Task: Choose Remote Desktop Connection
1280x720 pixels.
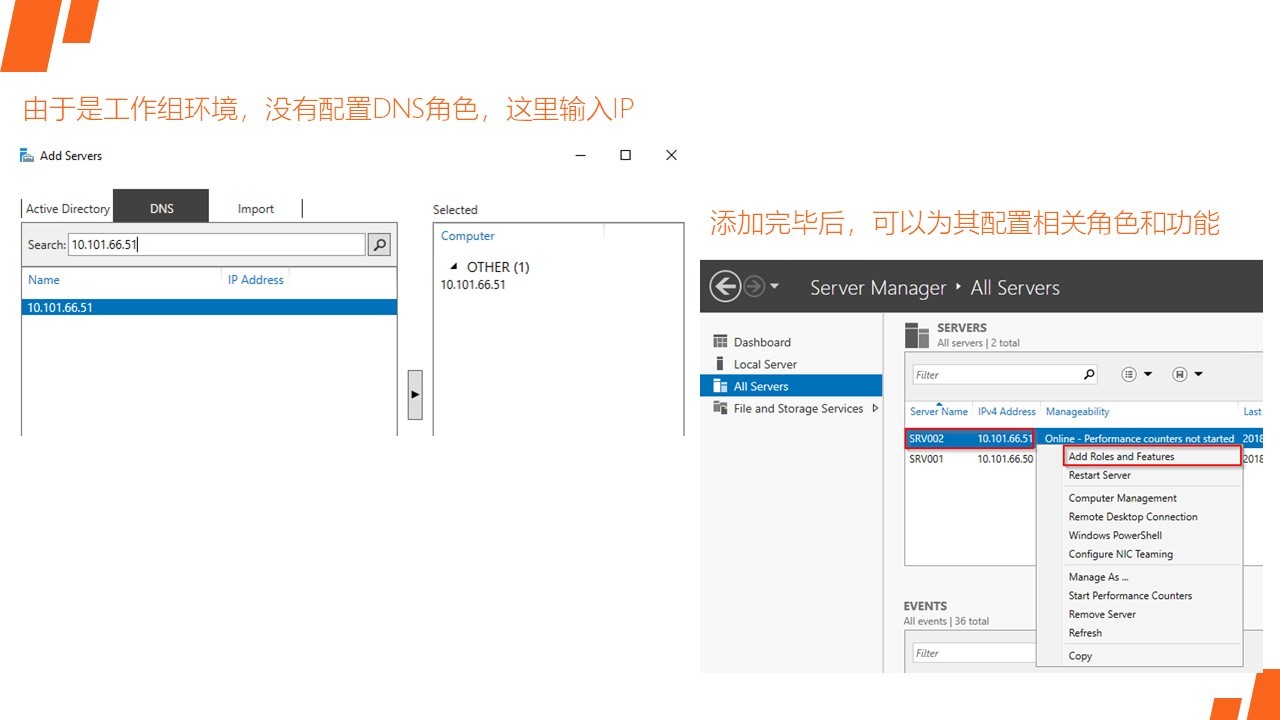Action: point(1133,517)
